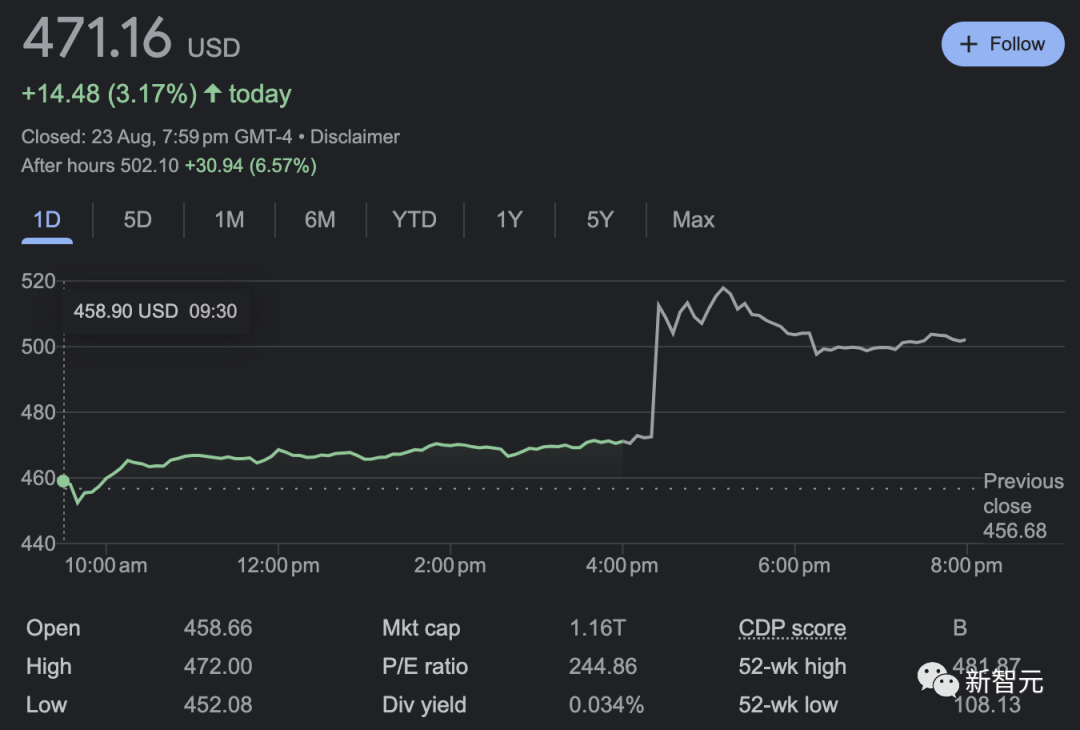Image resolution: width=1080 pixels, height=730 pixels.
Task: Click the plus icon in Follow button
Action: coord(968,44)
